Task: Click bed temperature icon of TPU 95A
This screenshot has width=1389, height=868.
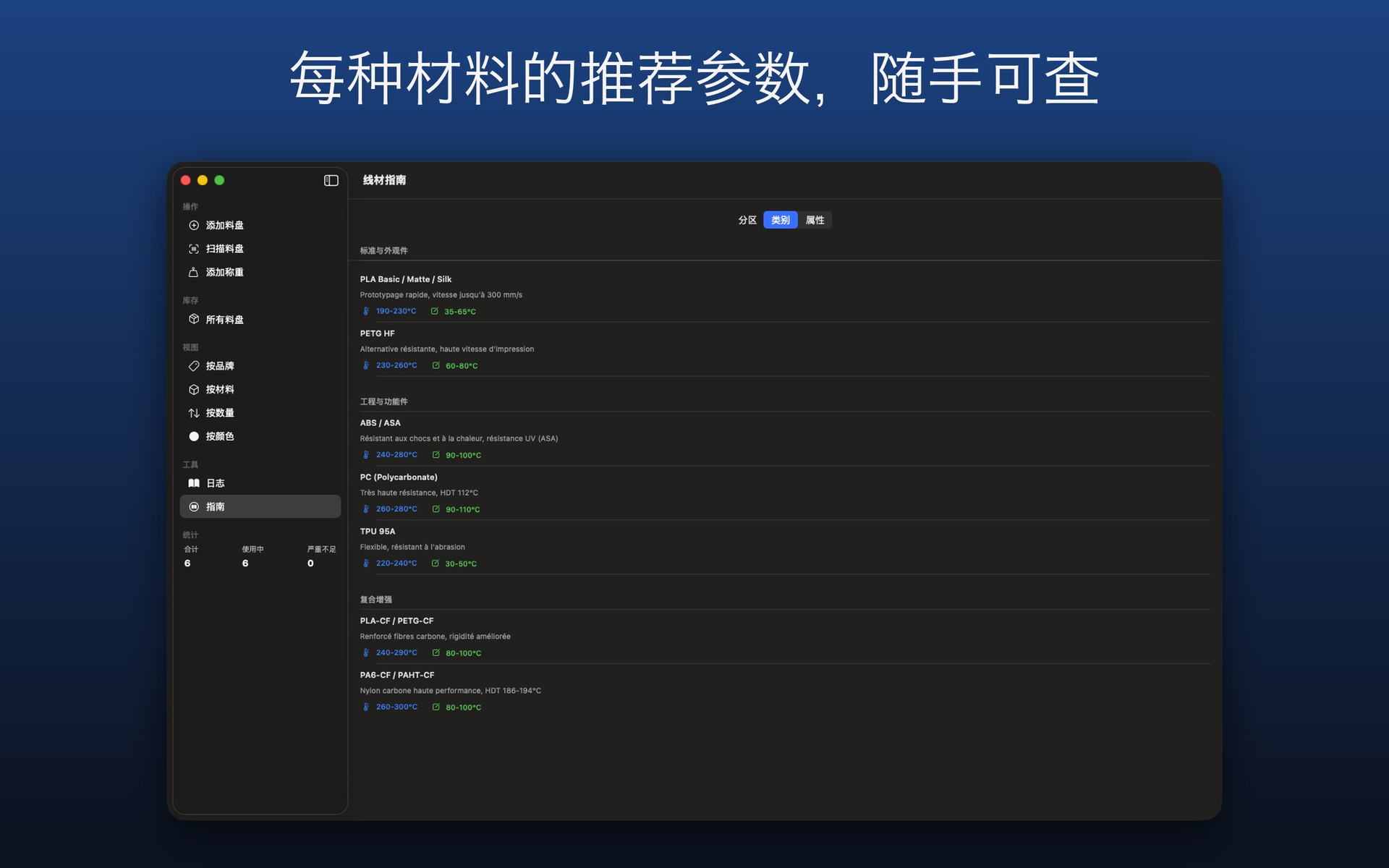Action: pyautogui.click(x=436, y=563)
